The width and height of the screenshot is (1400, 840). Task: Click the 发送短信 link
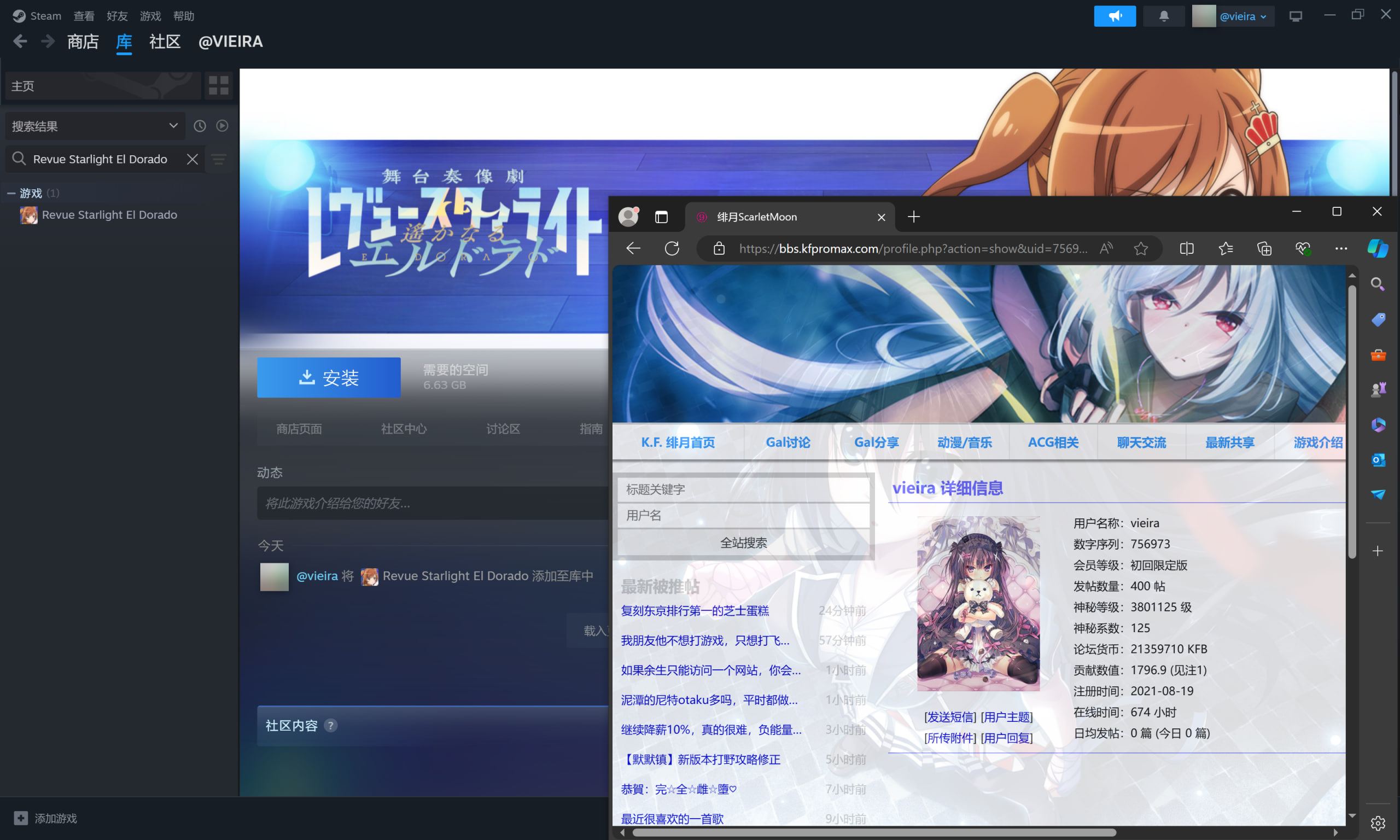[950, 717]
